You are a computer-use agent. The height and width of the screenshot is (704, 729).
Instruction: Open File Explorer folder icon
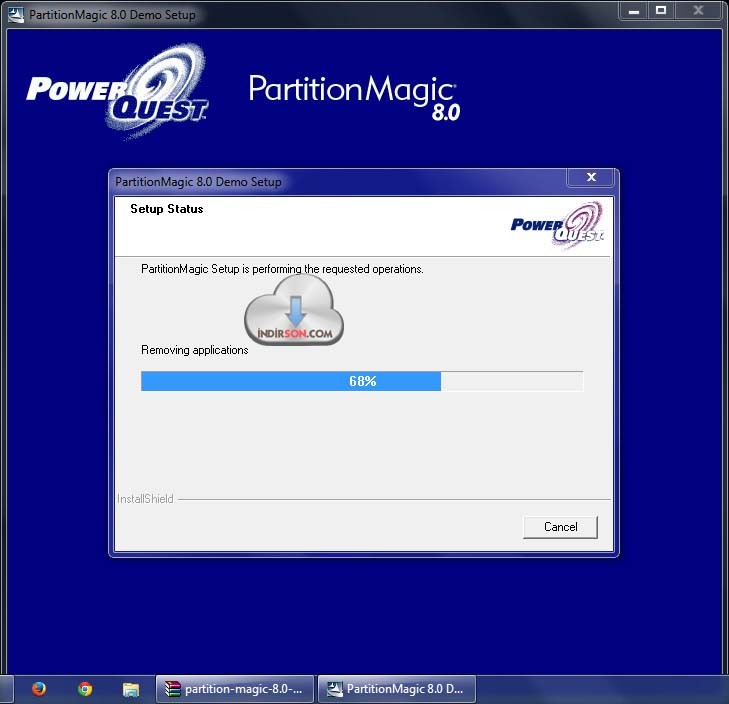click(131, 689)
